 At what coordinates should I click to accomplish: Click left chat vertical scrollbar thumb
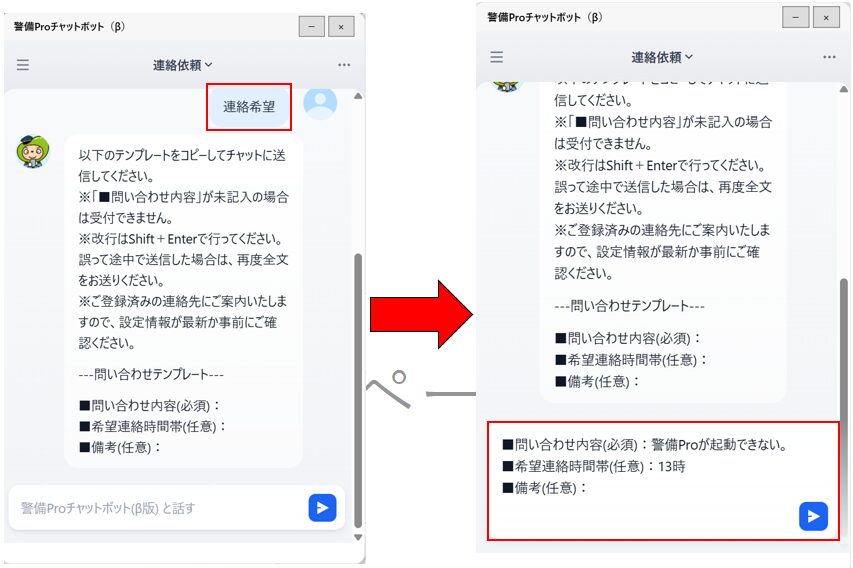point(358,390)
